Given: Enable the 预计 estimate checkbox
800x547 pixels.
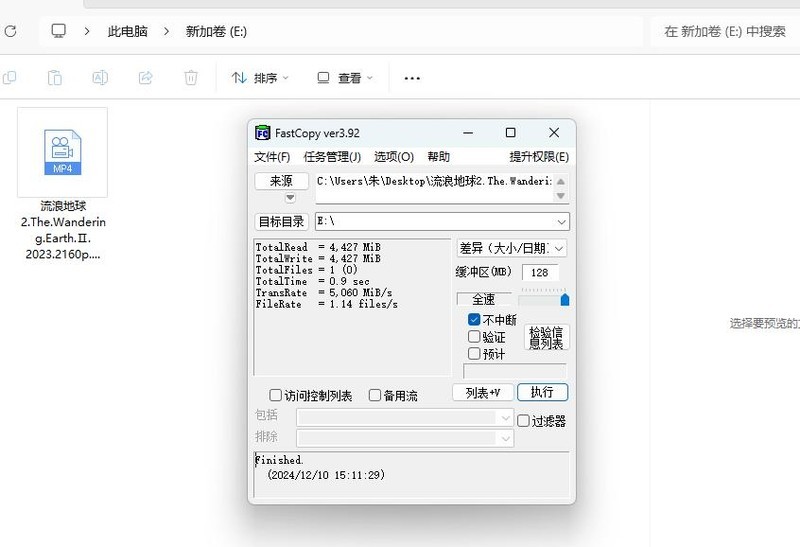Looking at the screenshot, I should click(x=474, y=354).
